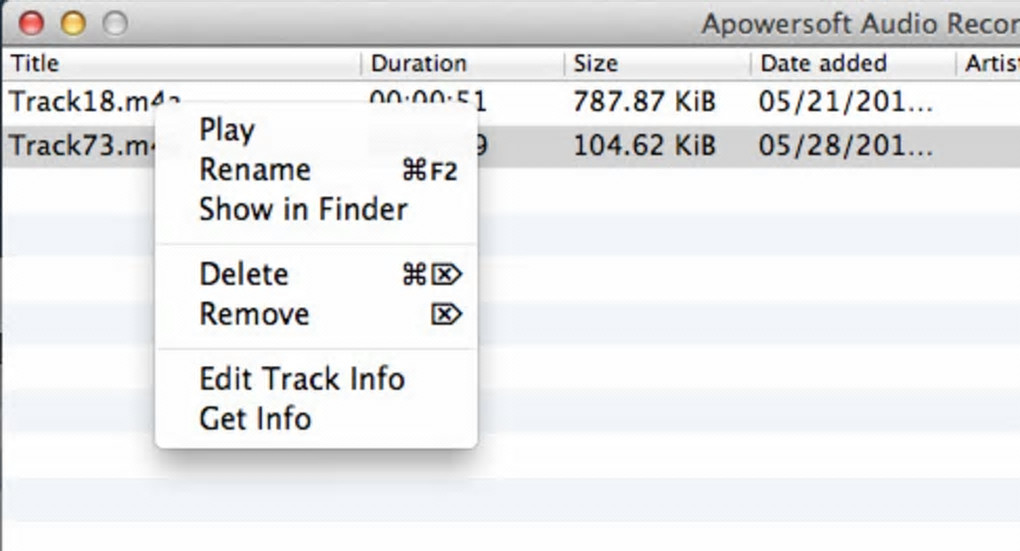Click the Size column header
Viewport: 1020px width, 551px height.
[596, 64]
